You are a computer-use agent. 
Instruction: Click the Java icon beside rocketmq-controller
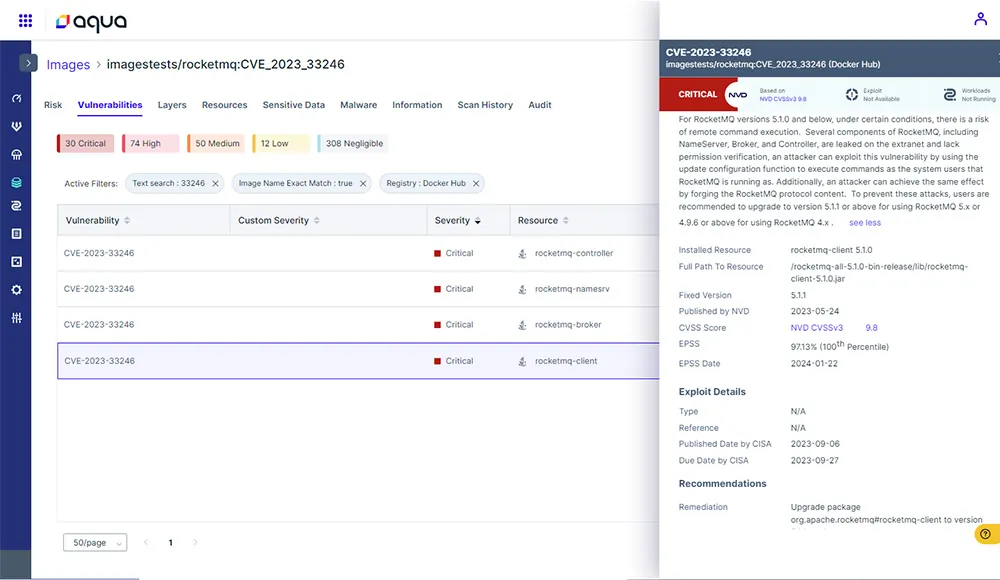point(522,253)
